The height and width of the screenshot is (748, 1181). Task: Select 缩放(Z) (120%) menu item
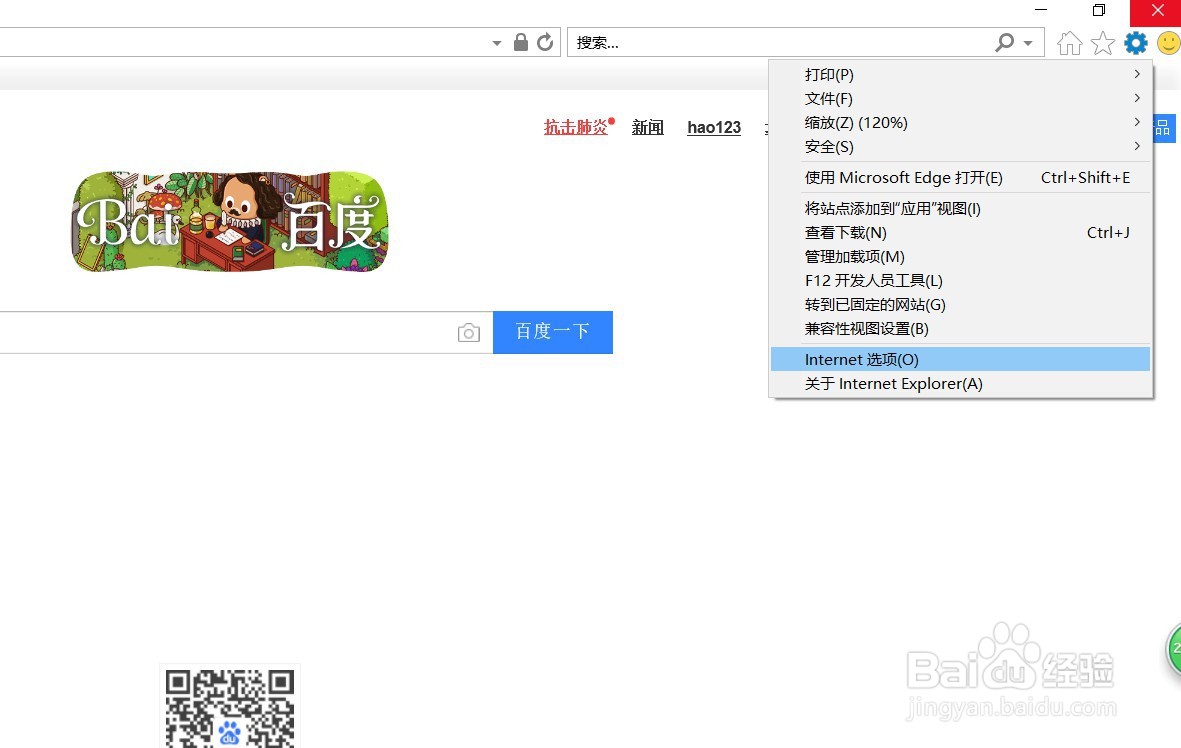(960, 123)
